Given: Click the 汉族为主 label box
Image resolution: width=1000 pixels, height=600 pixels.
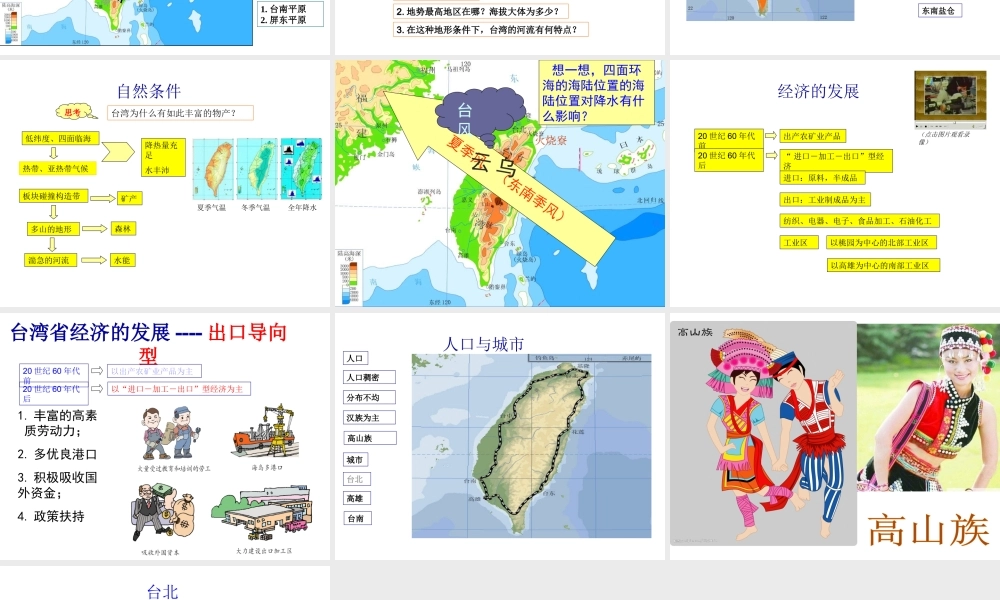Looking at the screenshot, I should pyautogui.click(x=369, y=418).
